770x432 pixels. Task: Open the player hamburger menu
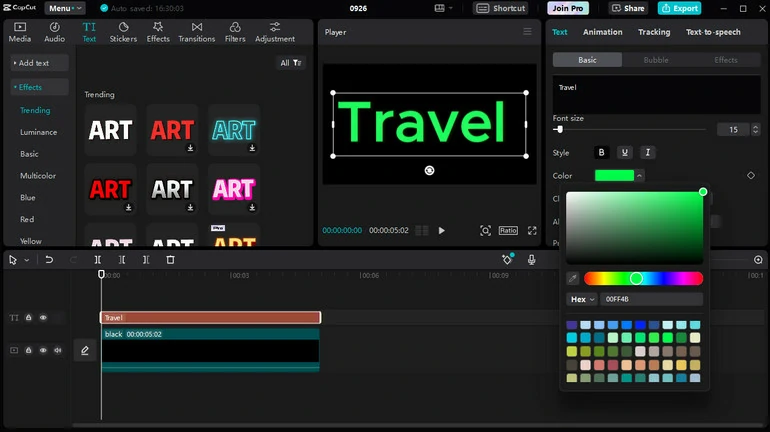(x=527, y=32)
